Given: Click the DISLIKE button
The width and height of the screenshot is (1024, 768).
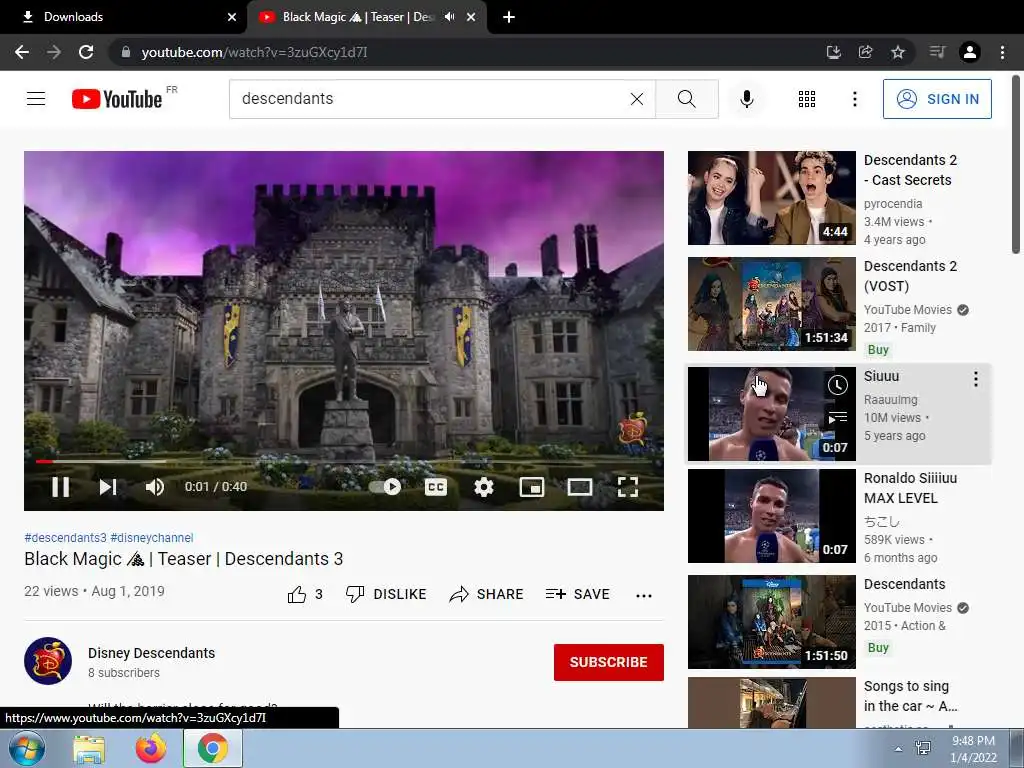Looking at the screenshot, I should click(385, 594).
